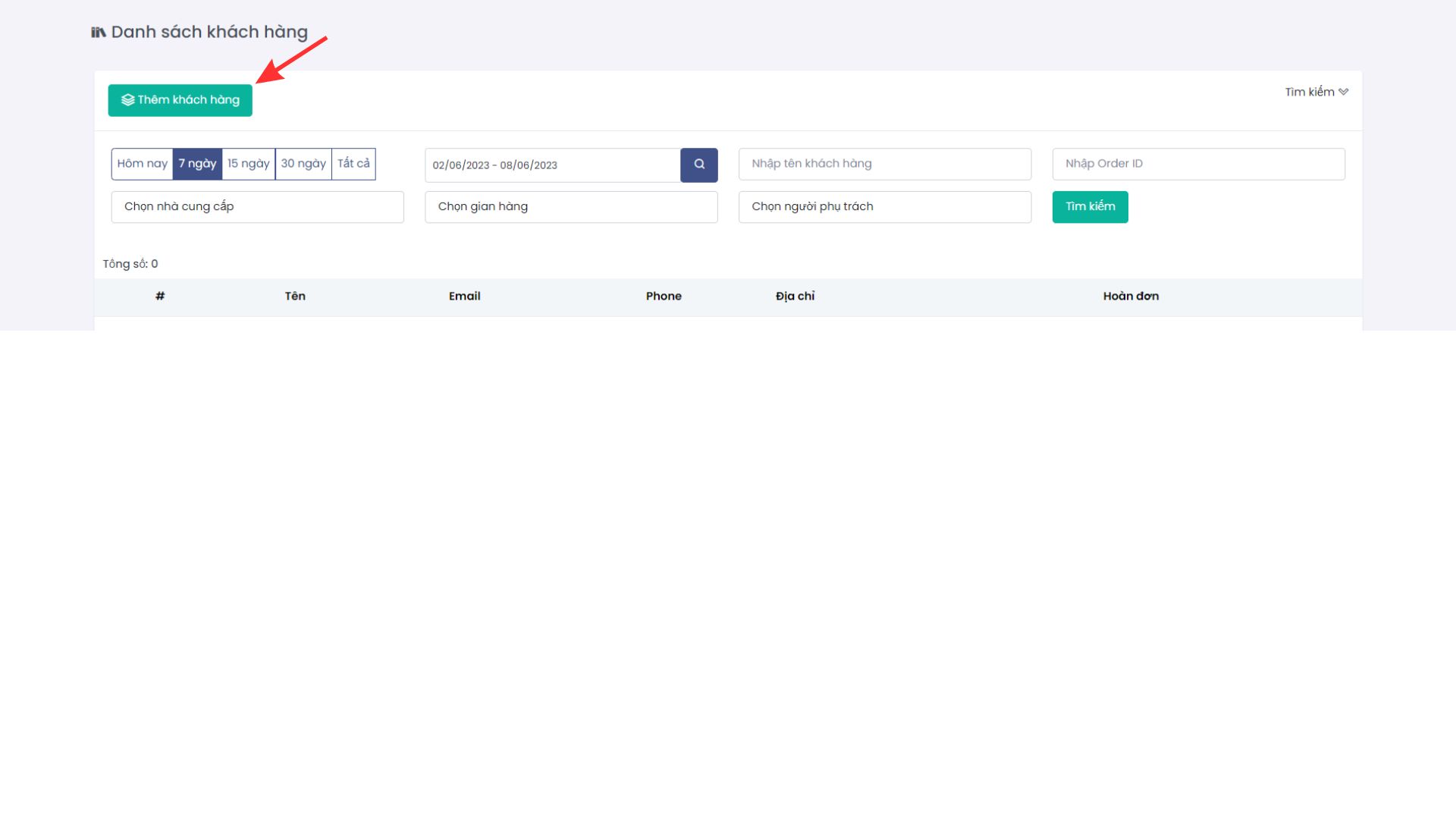This screenshot has height=819, width=1456.
Task: Focus the Nhập Order ID field
Action: click(x=1199, y=164)
